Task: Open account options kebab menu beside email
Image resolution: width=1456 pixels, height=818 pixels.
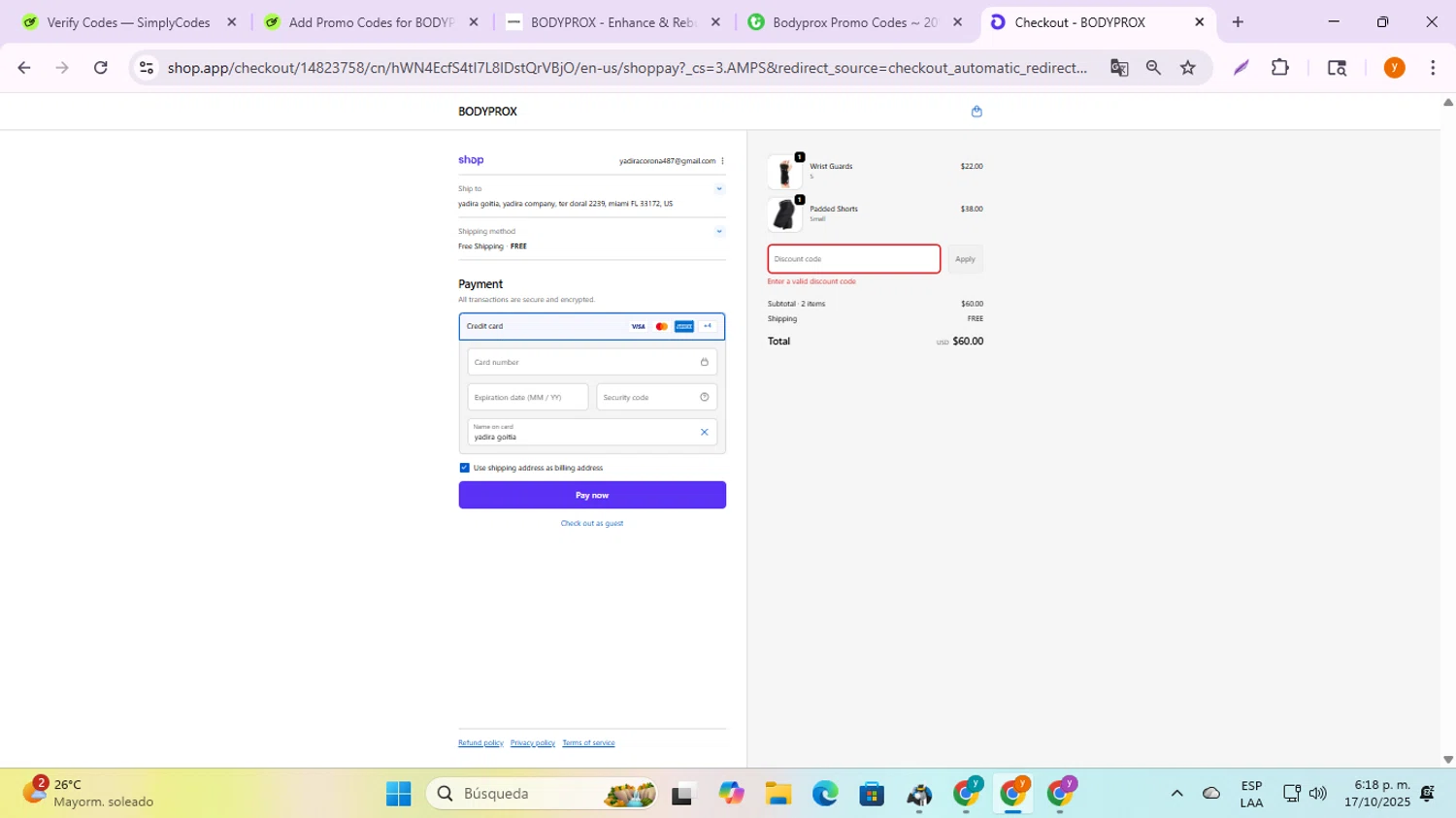Action: tap(722, 161)
